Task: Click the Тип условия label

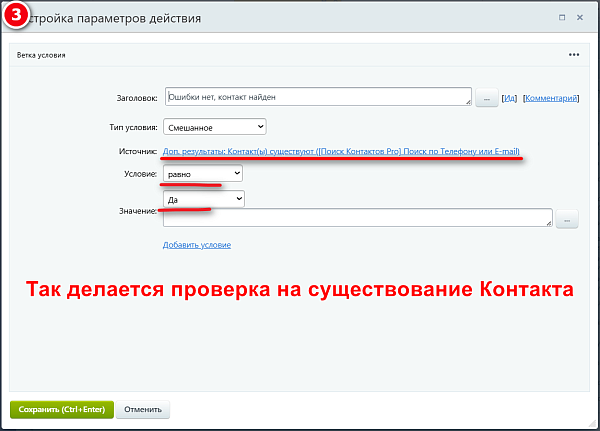Action: pyautogui.click(x=133, y=127)
